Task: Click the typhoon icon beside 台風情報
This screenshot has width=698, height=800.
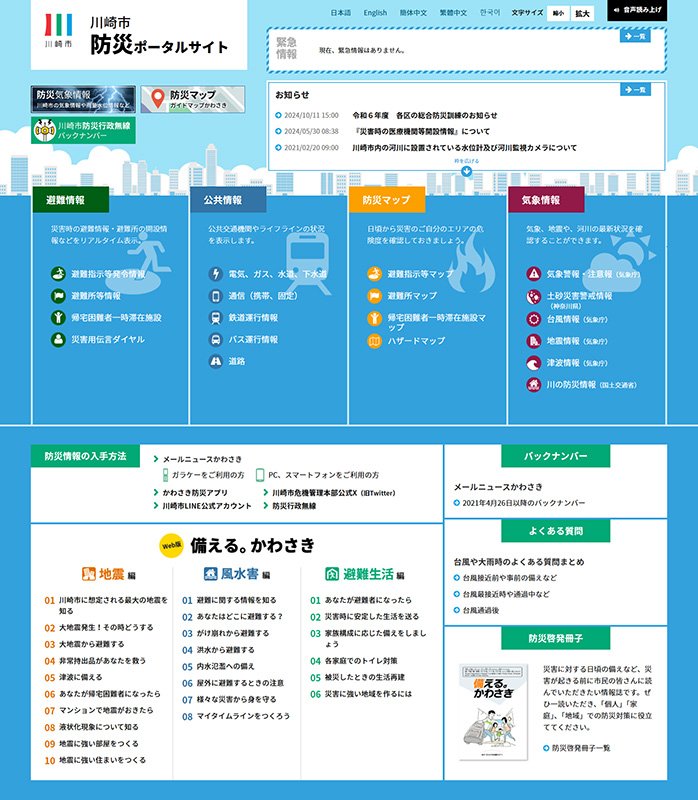Action: (x=534, y=319)
